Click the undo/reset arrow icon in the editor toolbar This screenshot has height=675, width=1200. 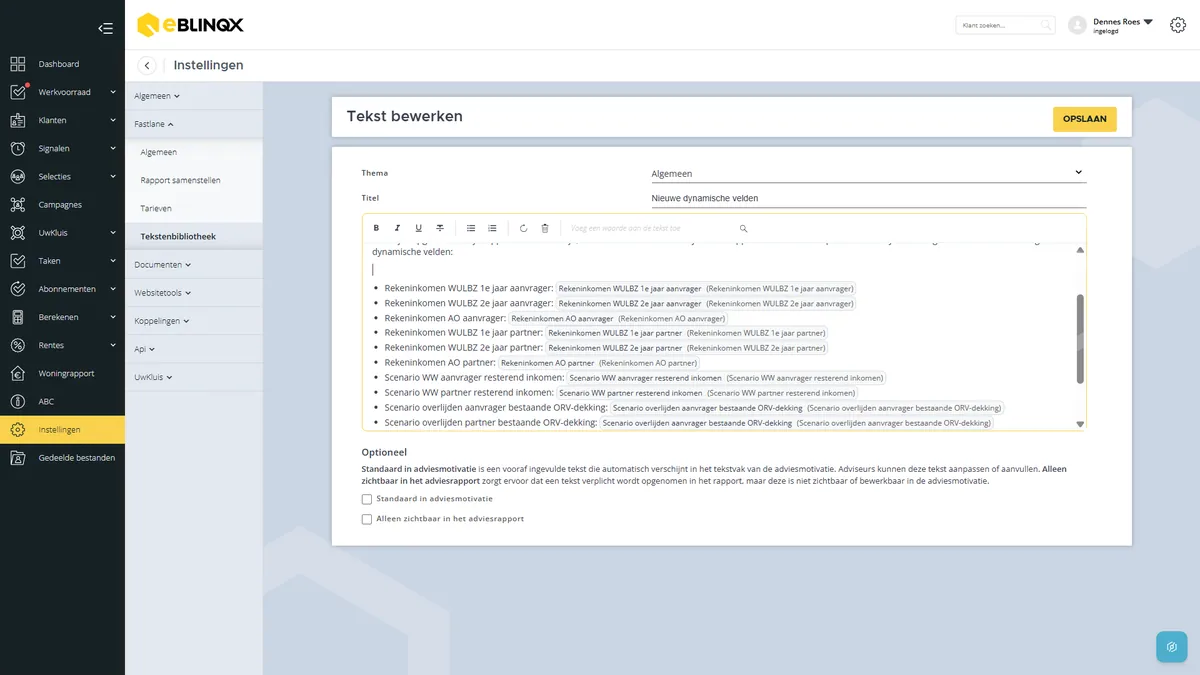(x=523, y=228)
